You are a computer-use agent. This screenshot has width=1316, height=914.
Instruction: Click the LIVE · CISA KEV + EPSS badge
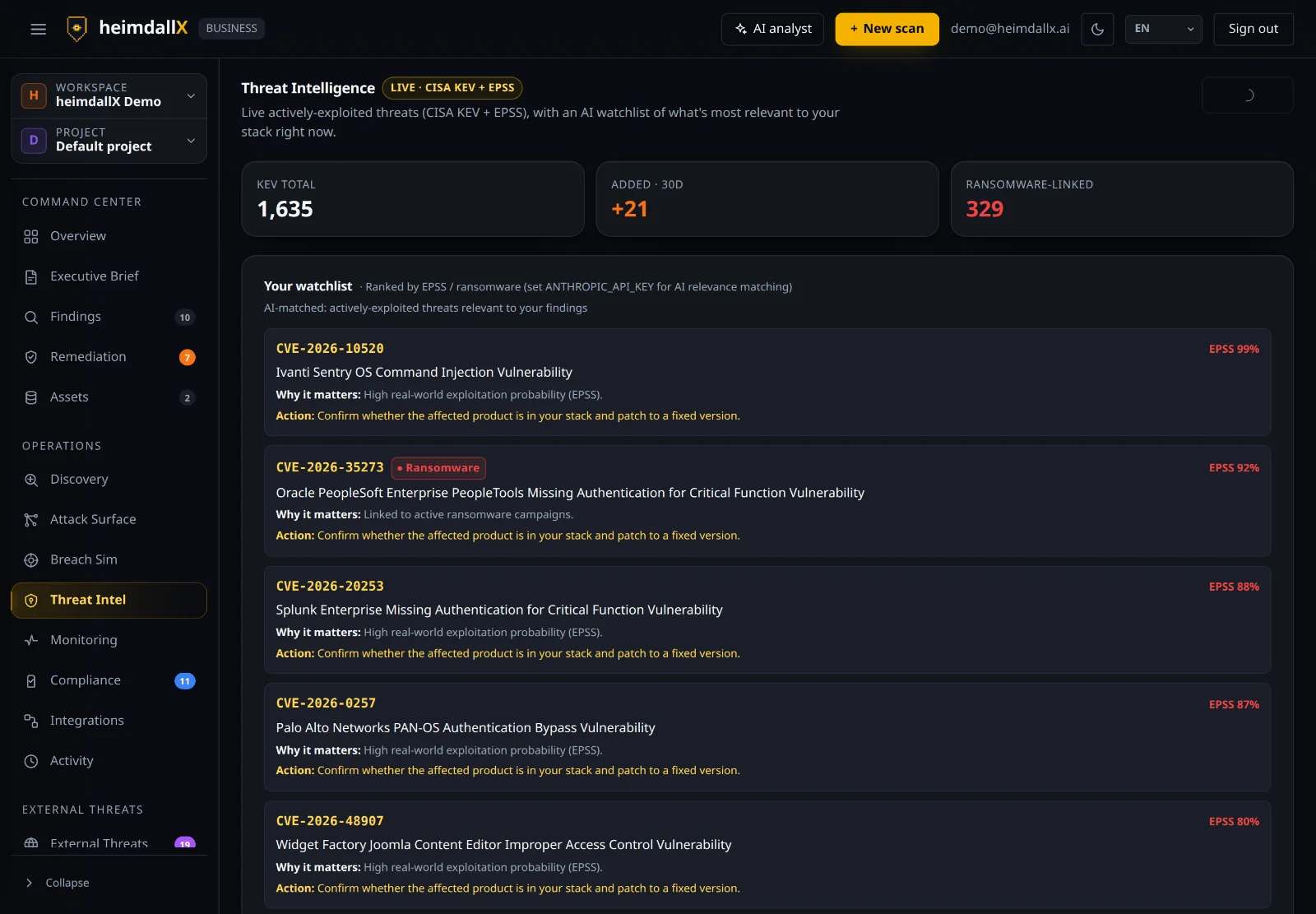click(x=452, y=88)
